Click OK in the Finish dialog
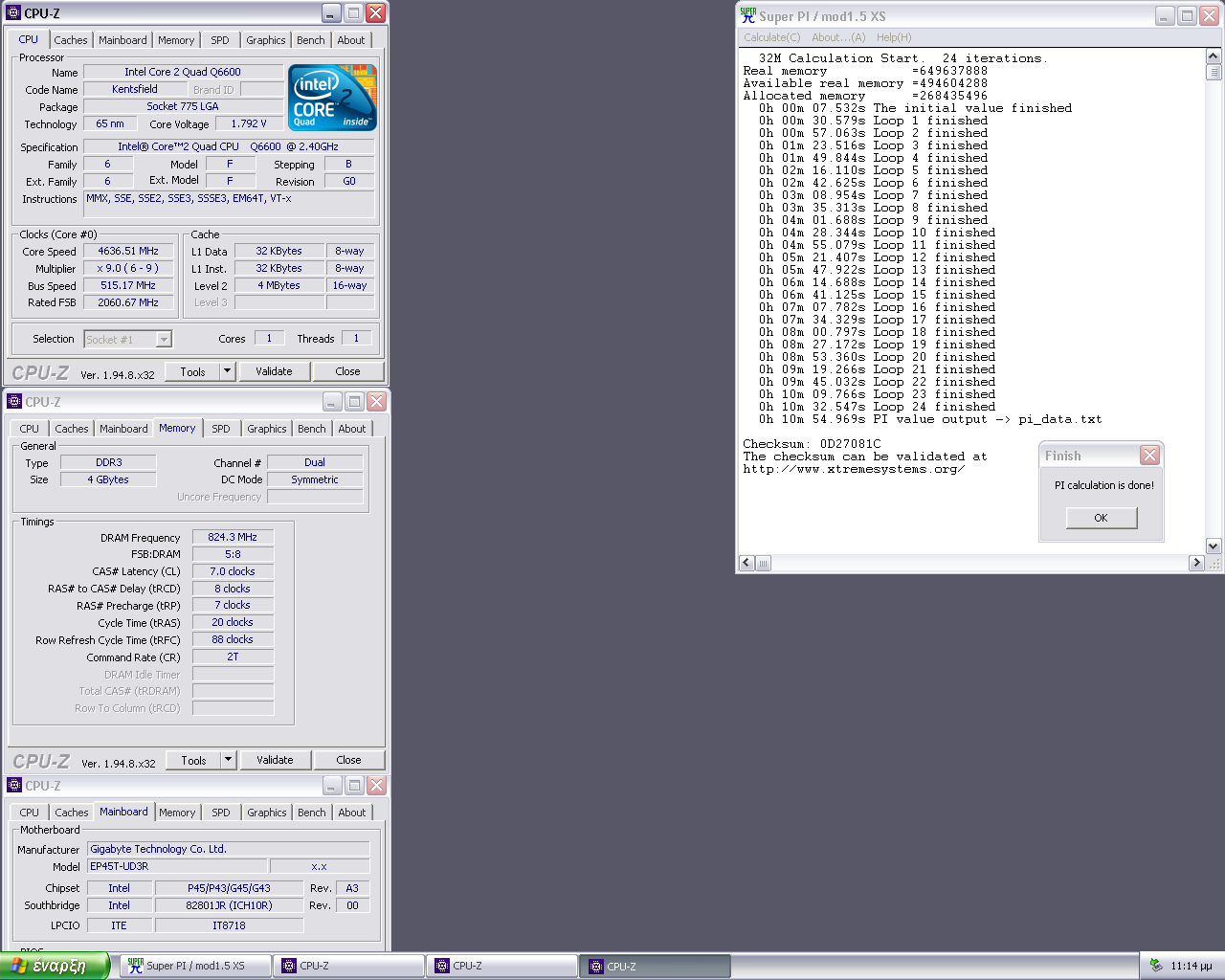1225x980 pixels. pyautogui.click(x=1102, y=518)
